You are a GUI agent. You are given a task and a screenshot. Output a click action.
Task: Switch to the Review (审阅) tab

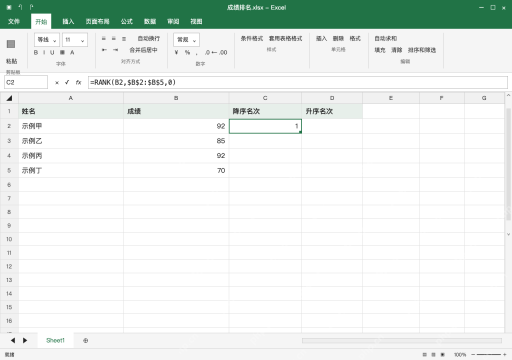173,22
